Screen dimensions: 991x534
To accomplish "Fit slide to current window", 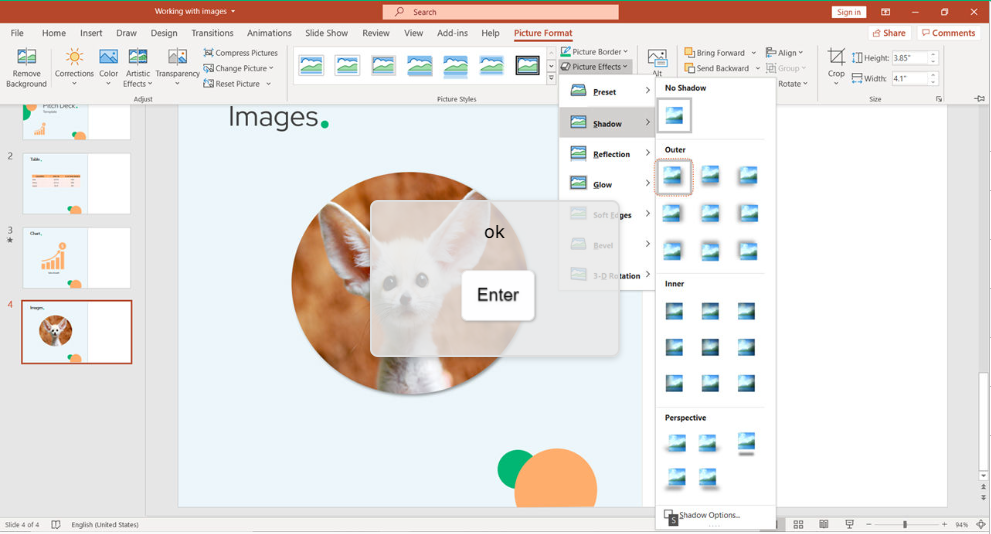I will tap(980, 525).
